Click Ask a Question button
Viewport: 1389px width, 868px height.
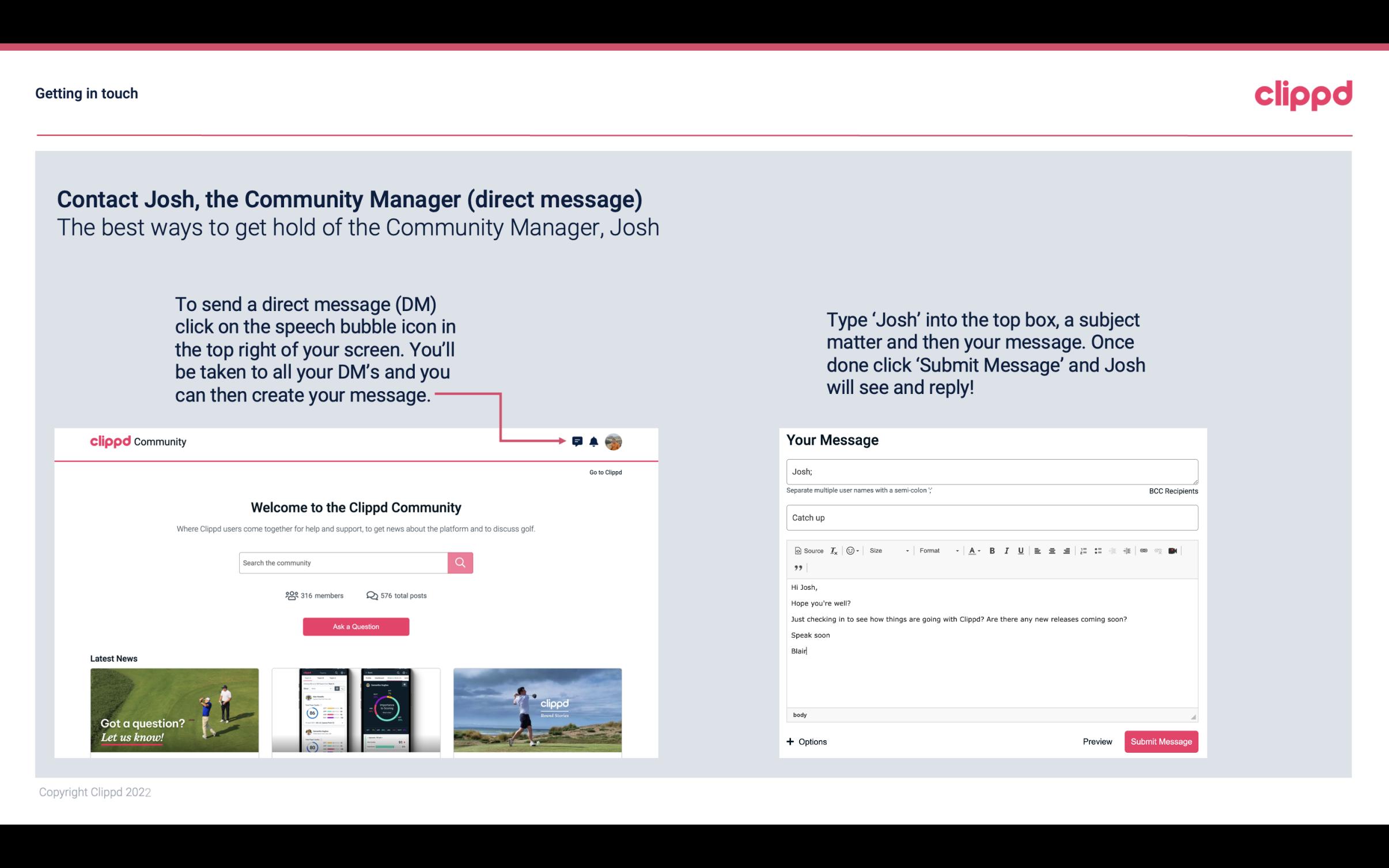coord(356,626)
